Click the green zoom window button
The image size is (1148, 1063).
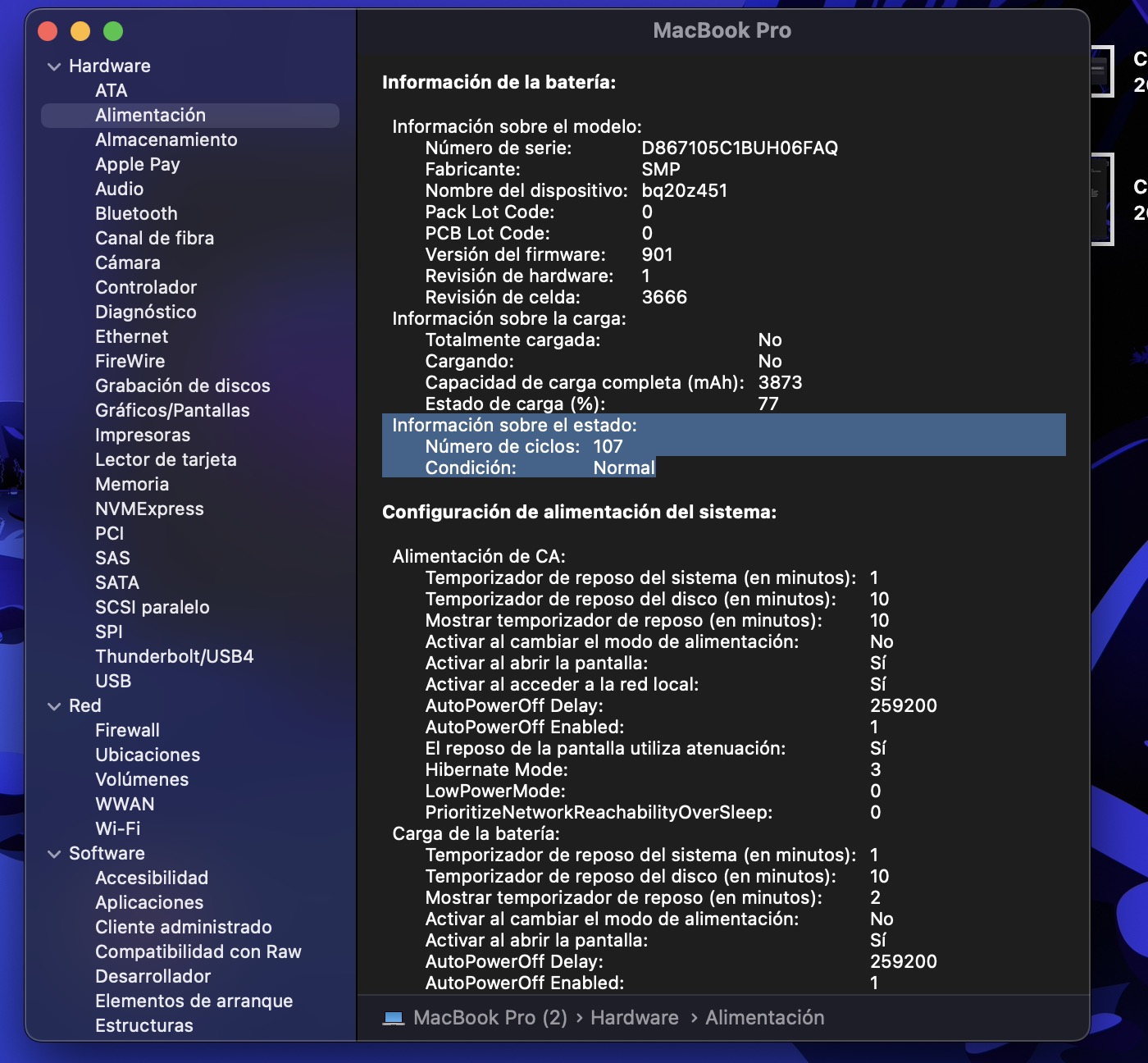point(113,31)
